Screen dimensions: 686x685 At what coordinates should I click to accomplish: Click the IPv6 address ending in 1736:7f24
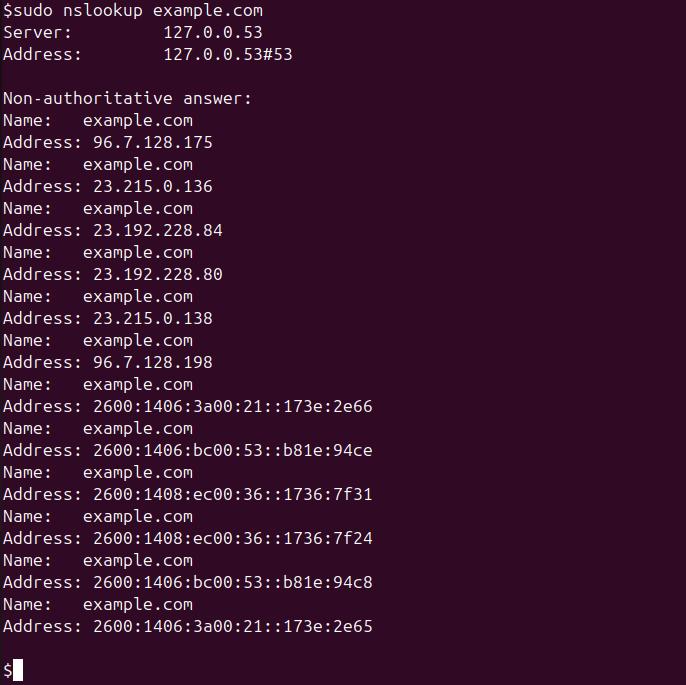(233, 538)
